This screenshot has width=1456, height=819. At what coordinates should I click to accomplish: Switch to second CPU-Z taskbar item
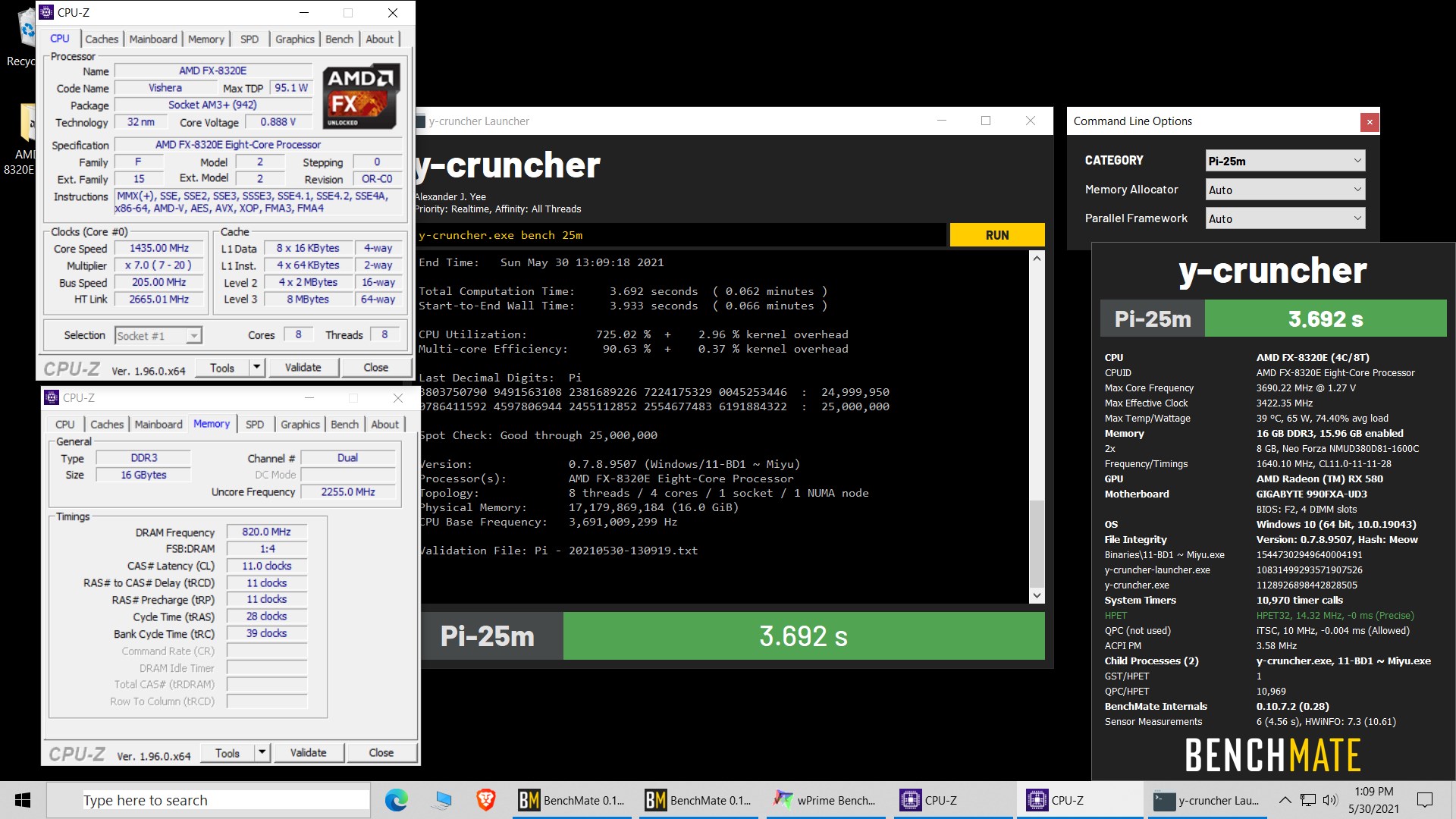tap(1080, 800)
